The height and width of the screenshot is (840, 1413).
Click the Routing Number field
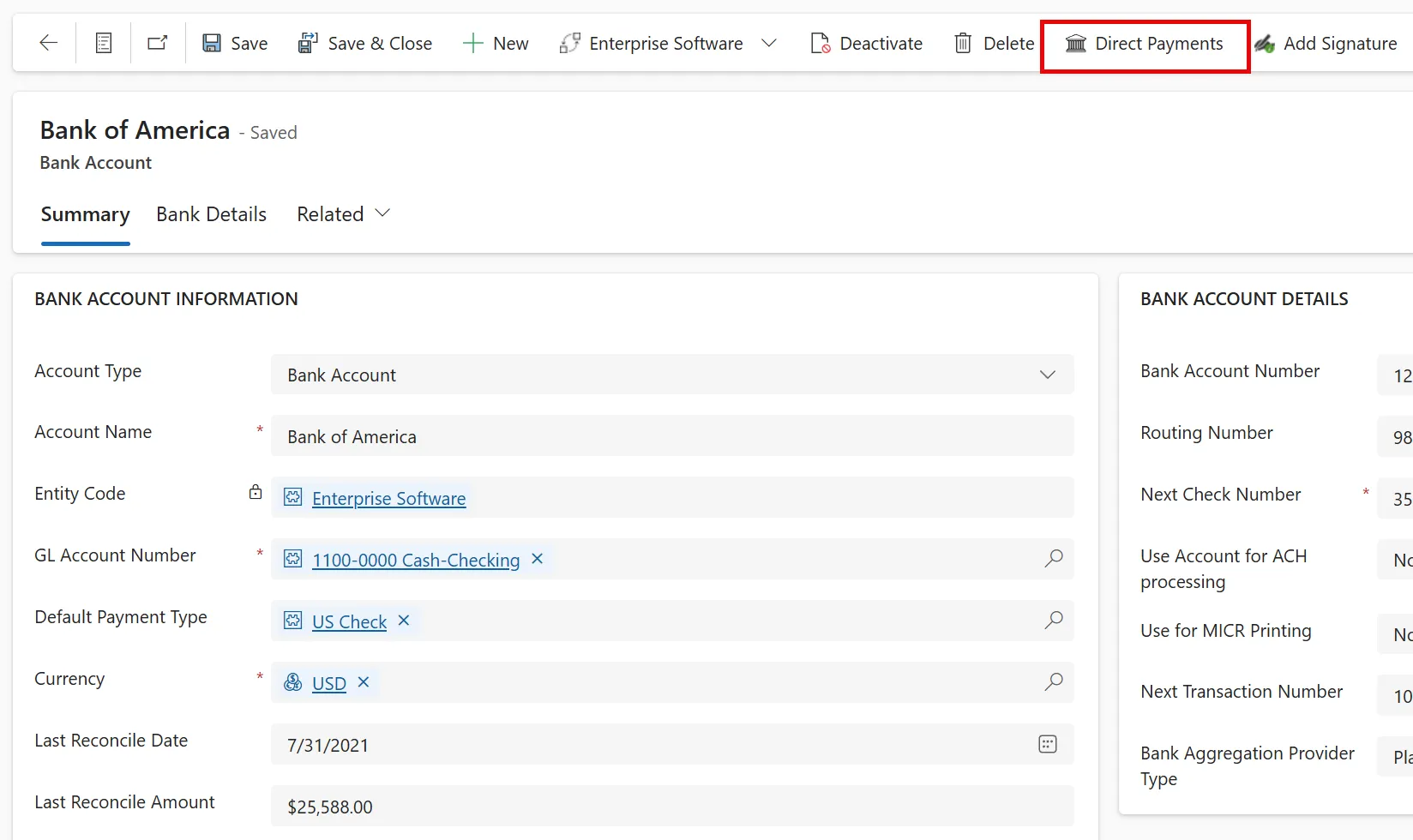pos(1395,437)
